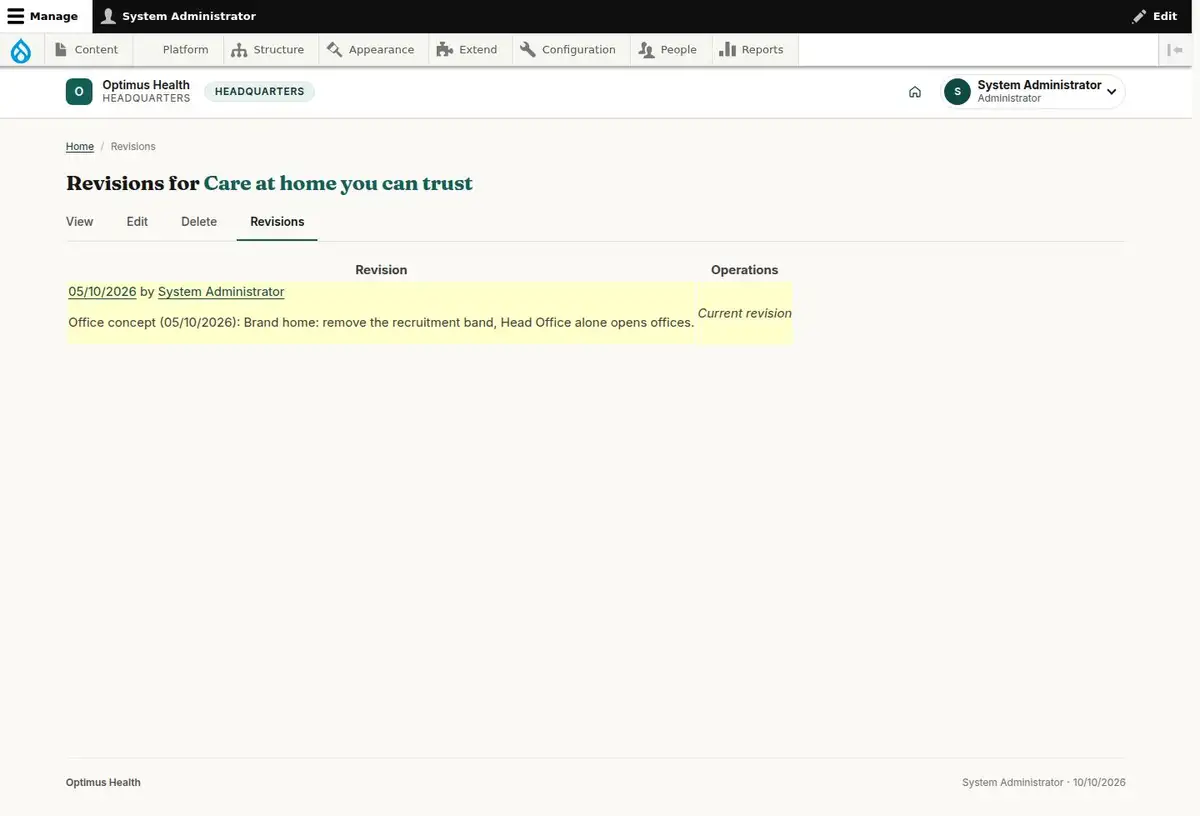1200x816 pixels.
Task: Open the Platform admin menu
Action: [x=178, y=50]
